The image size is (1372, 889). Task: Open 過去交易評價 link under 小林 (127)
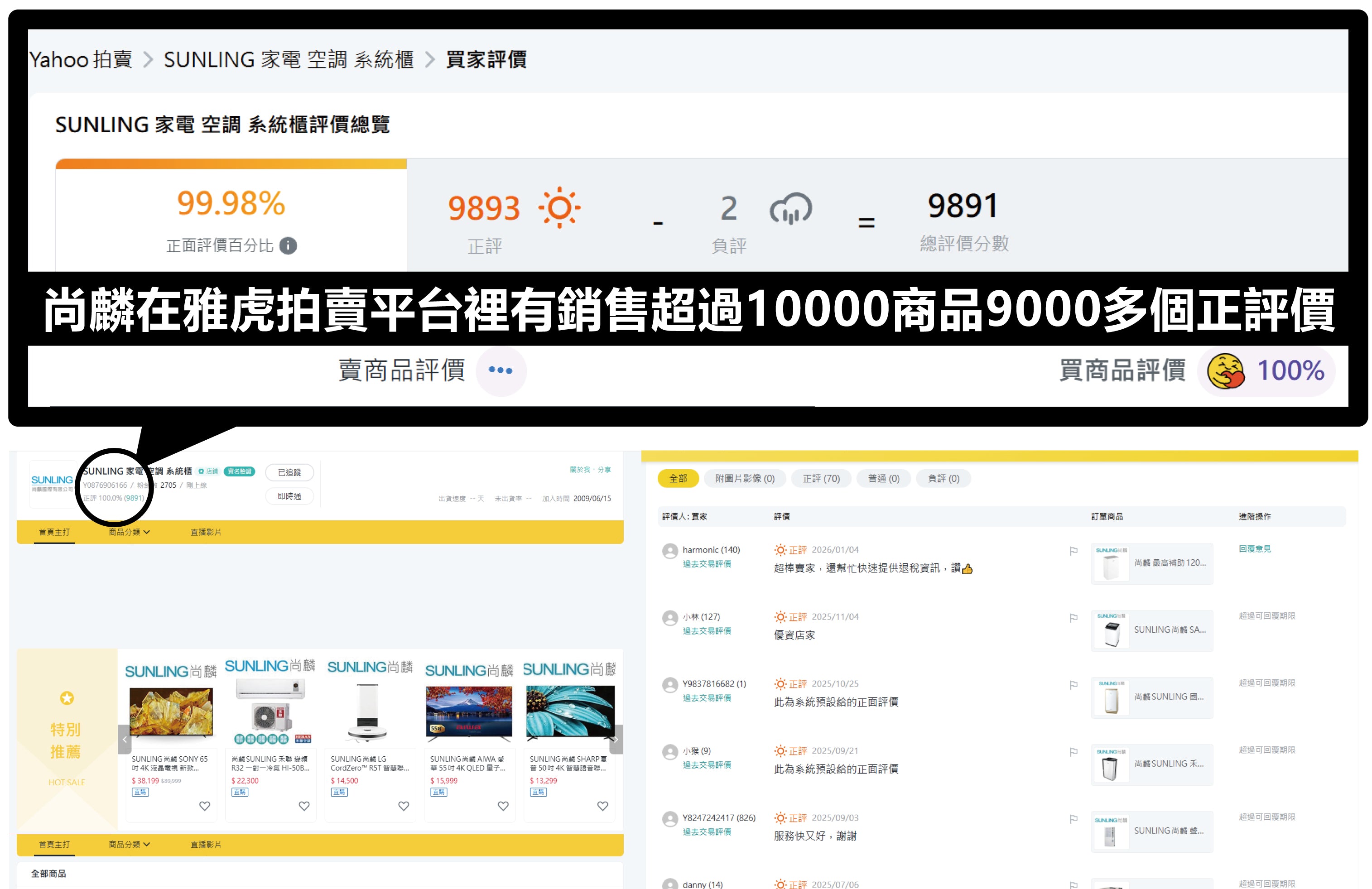707,631
